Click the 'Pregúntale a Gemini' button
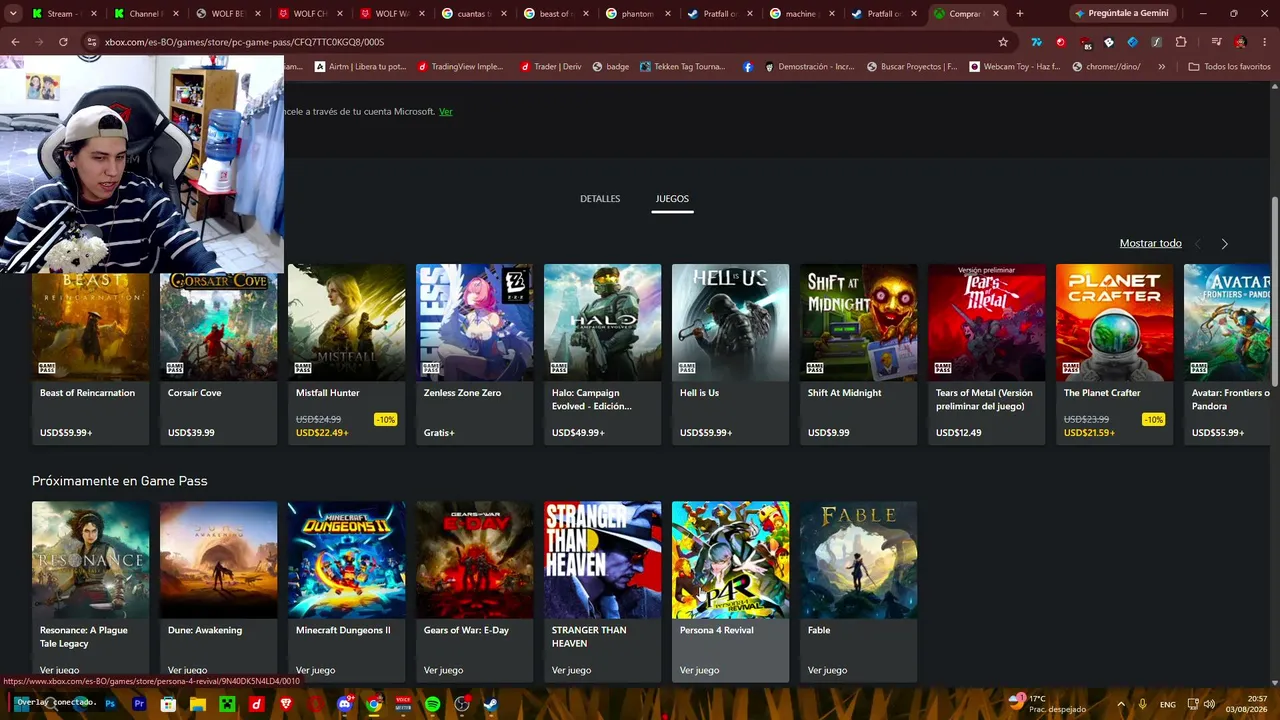Screen dimensions: 1280x720 click(1121, 14)
